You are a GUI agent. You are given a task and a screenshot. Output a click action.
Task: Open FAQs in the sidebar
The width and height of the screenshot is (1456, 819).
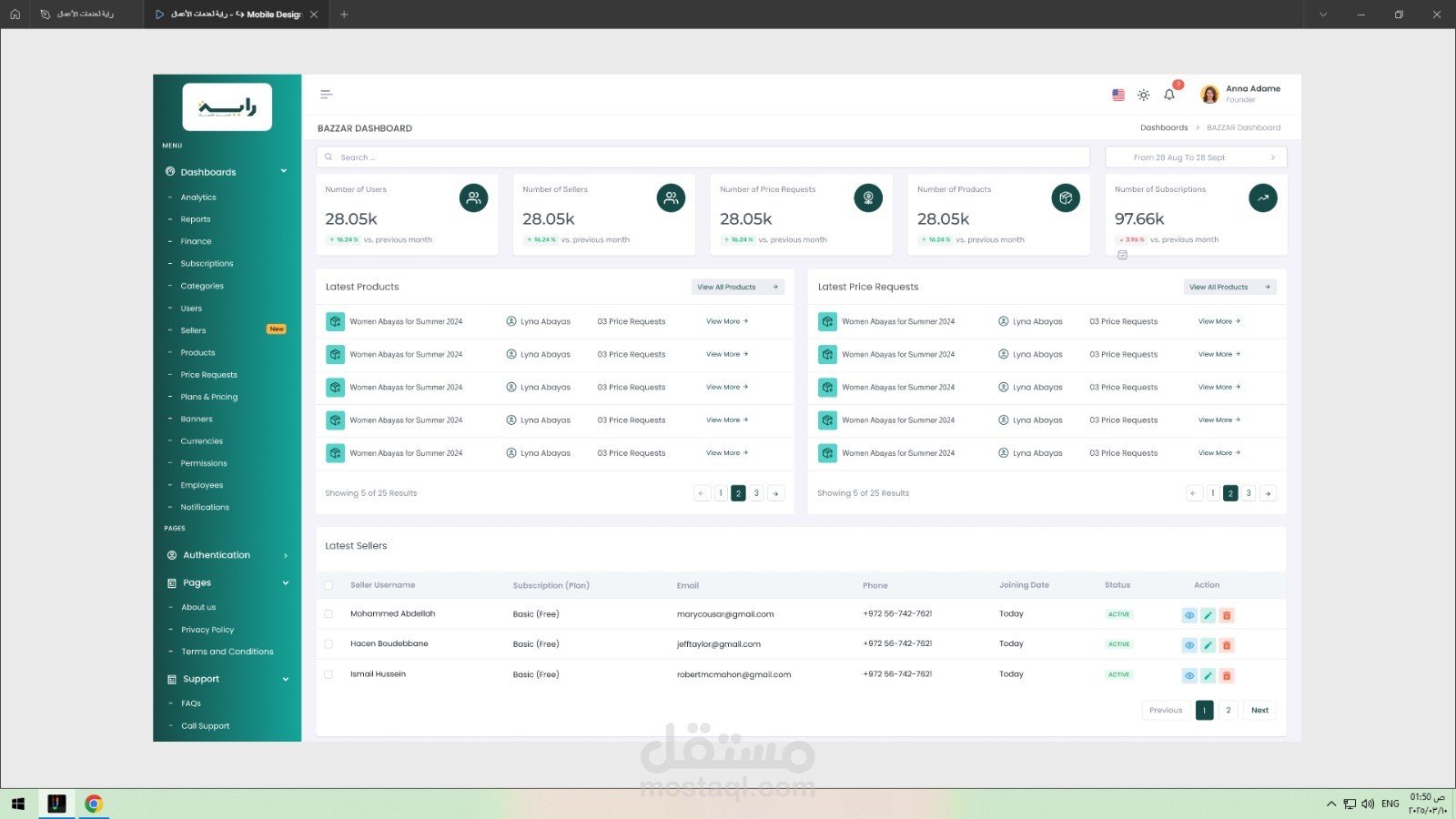(x=191, y=703)
